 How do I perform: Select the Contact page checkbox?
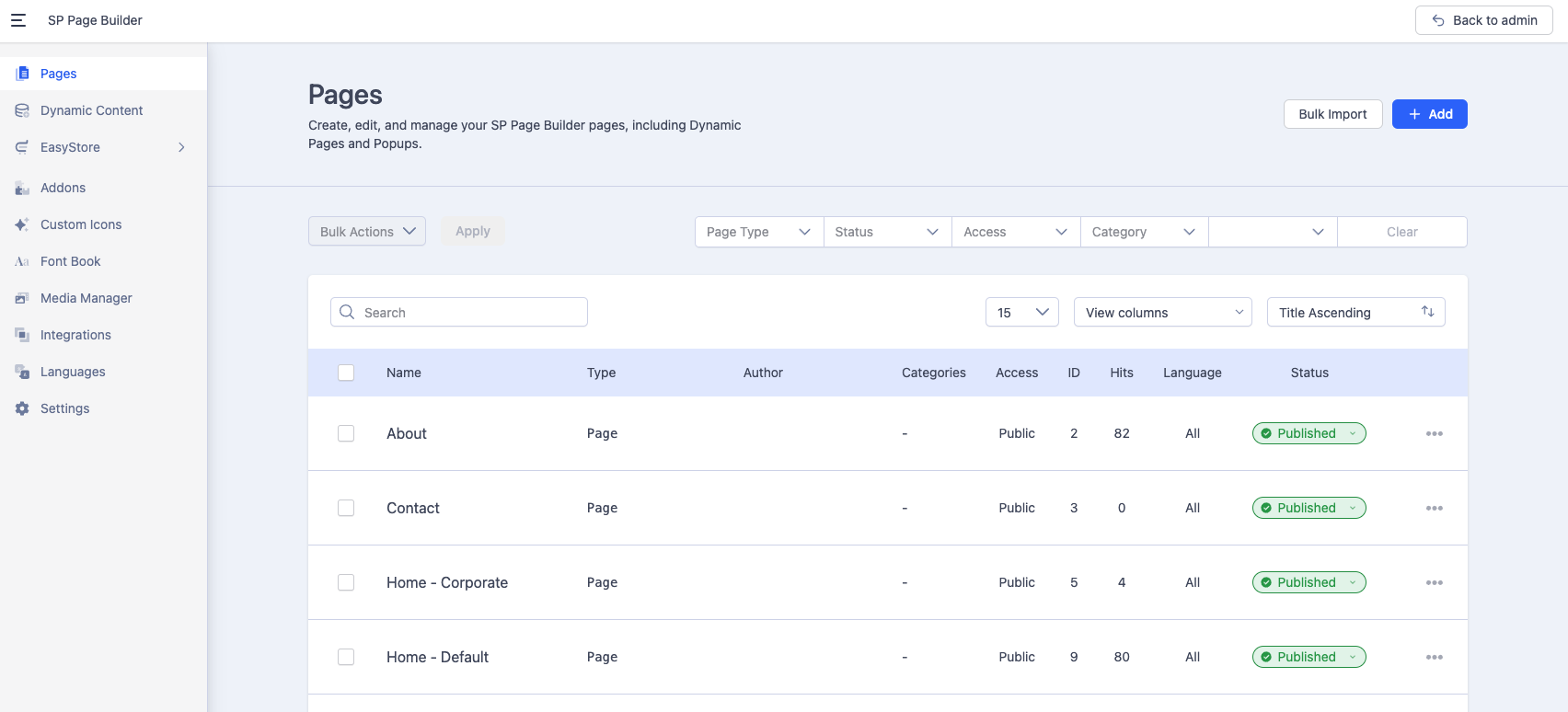pyautogui.click(x=346, y=508)
